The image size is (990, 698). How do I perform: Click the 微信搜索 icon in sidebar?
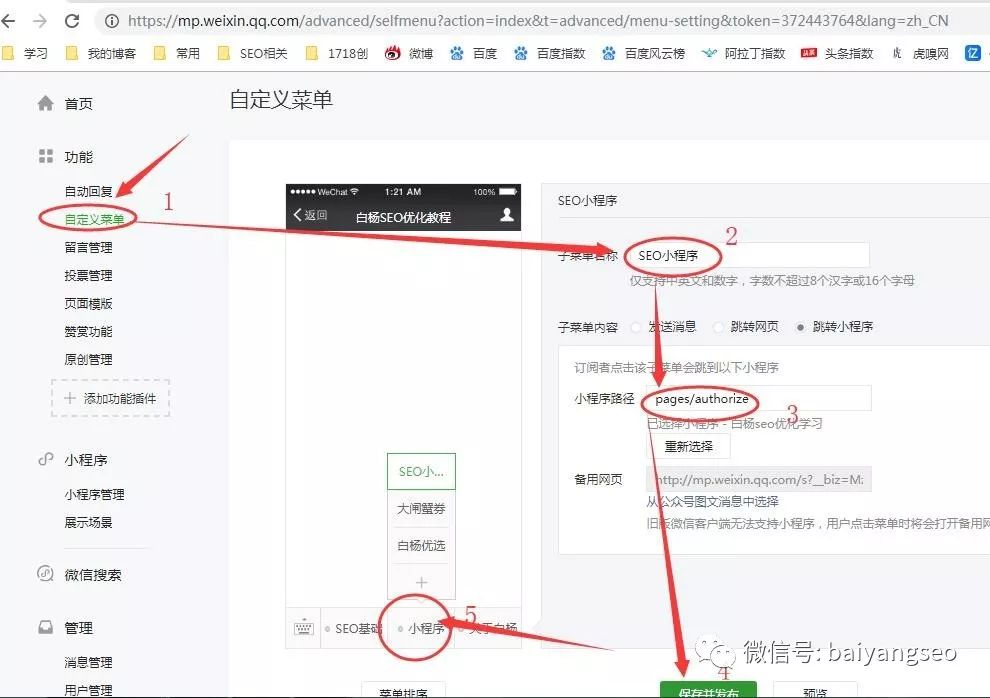44,573
